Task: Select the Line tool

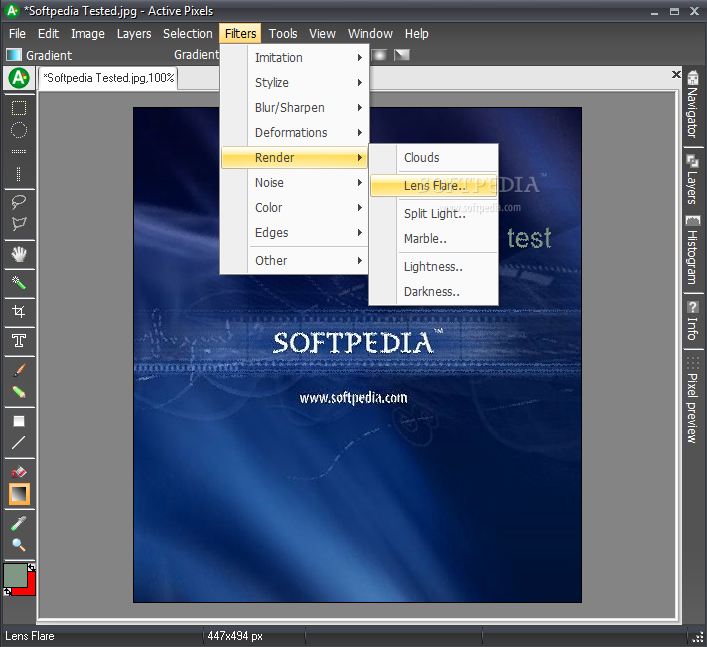Action: (18, 443)
